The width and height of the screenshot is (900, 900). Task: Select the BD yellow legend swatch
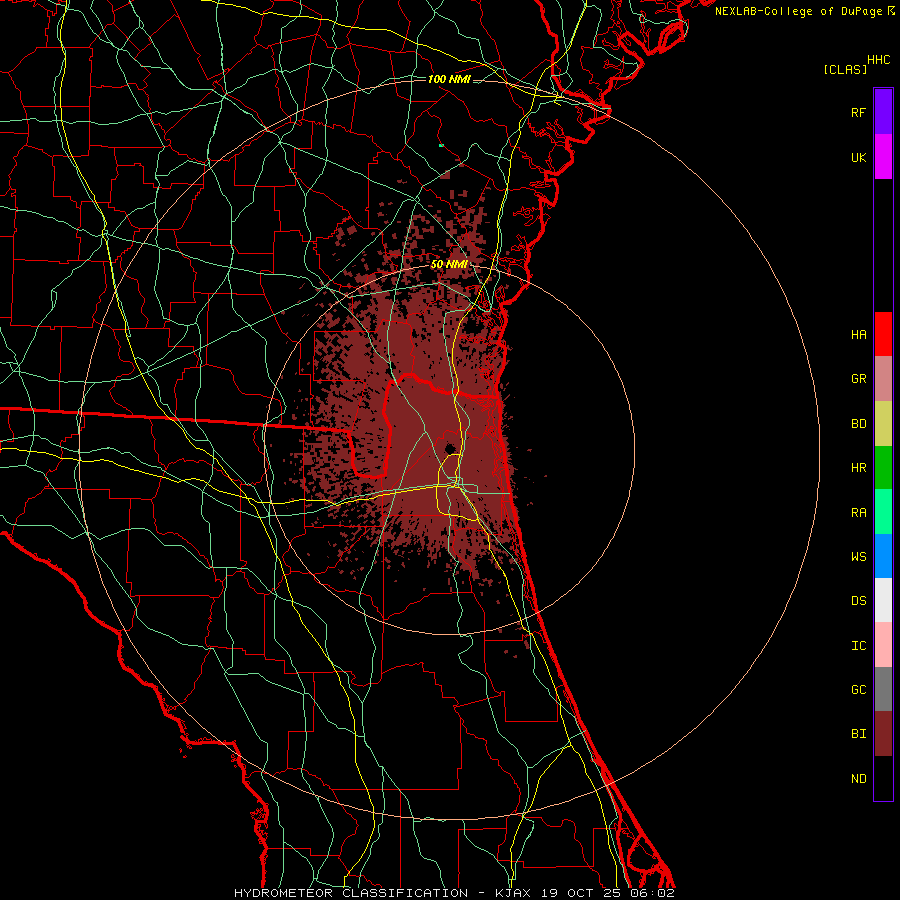click(x=883, y=424)
